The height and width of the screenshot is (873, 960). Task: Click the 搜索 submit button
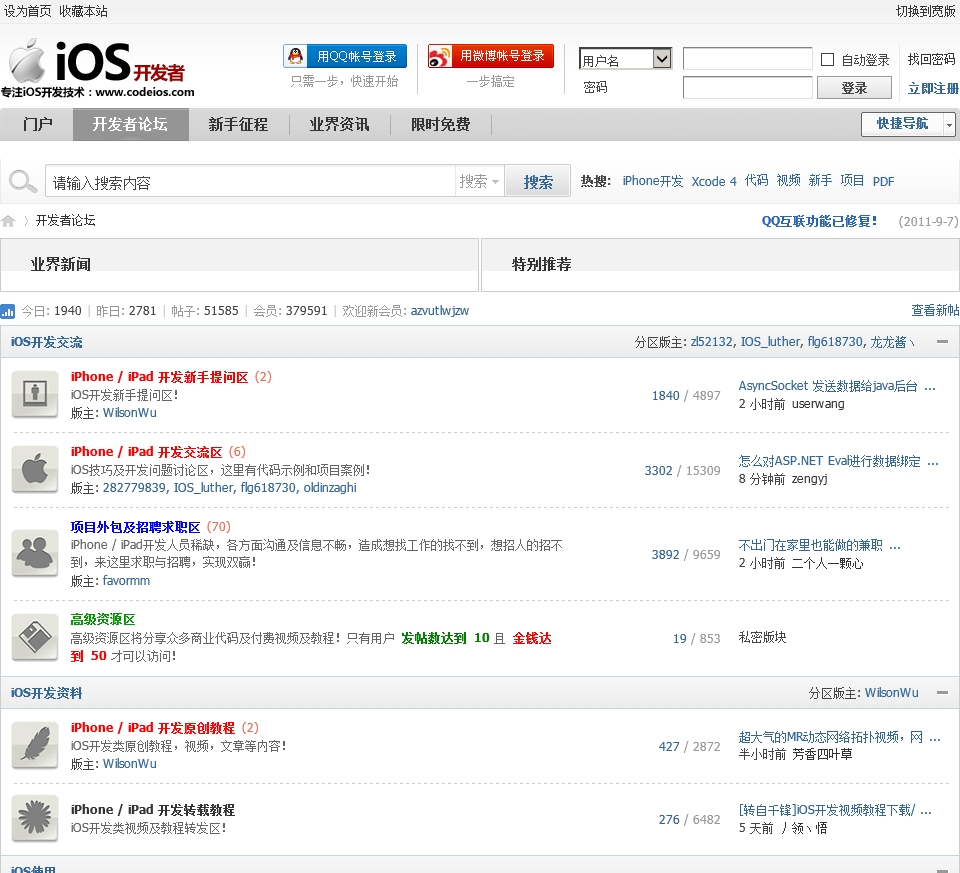[538, 181]
